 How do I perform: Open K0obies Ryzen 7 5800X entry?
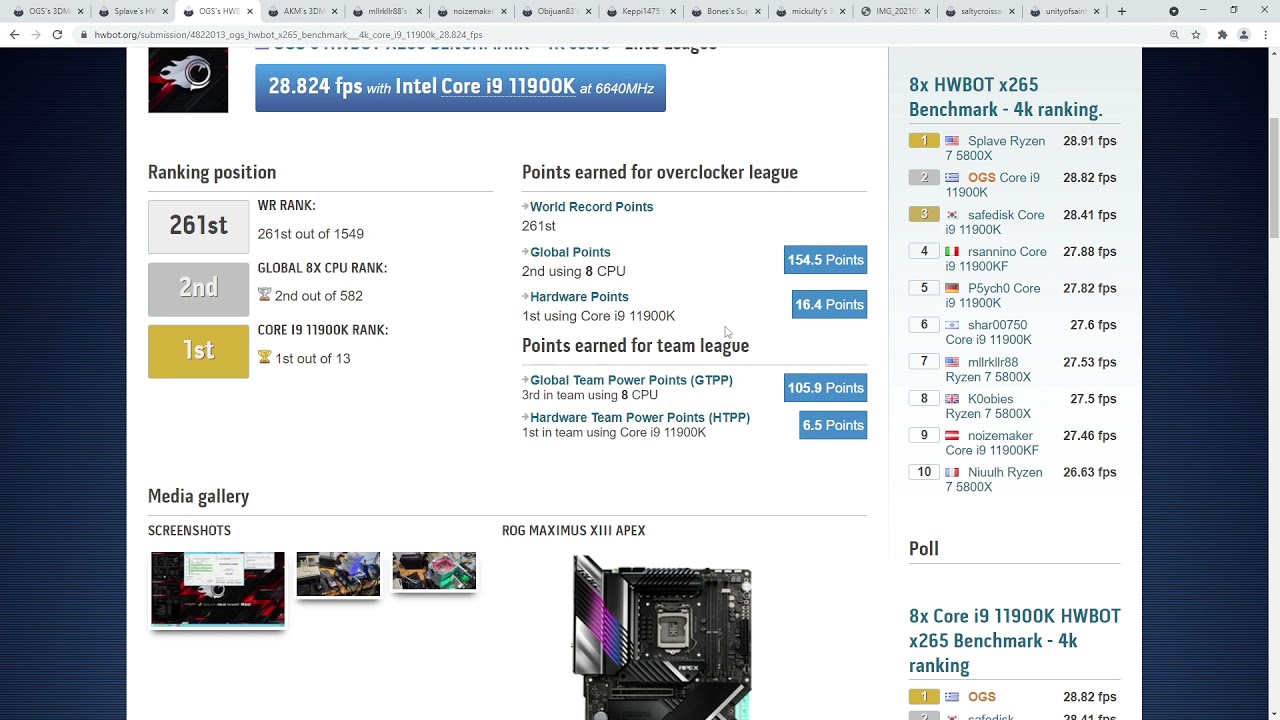(988, 406)
